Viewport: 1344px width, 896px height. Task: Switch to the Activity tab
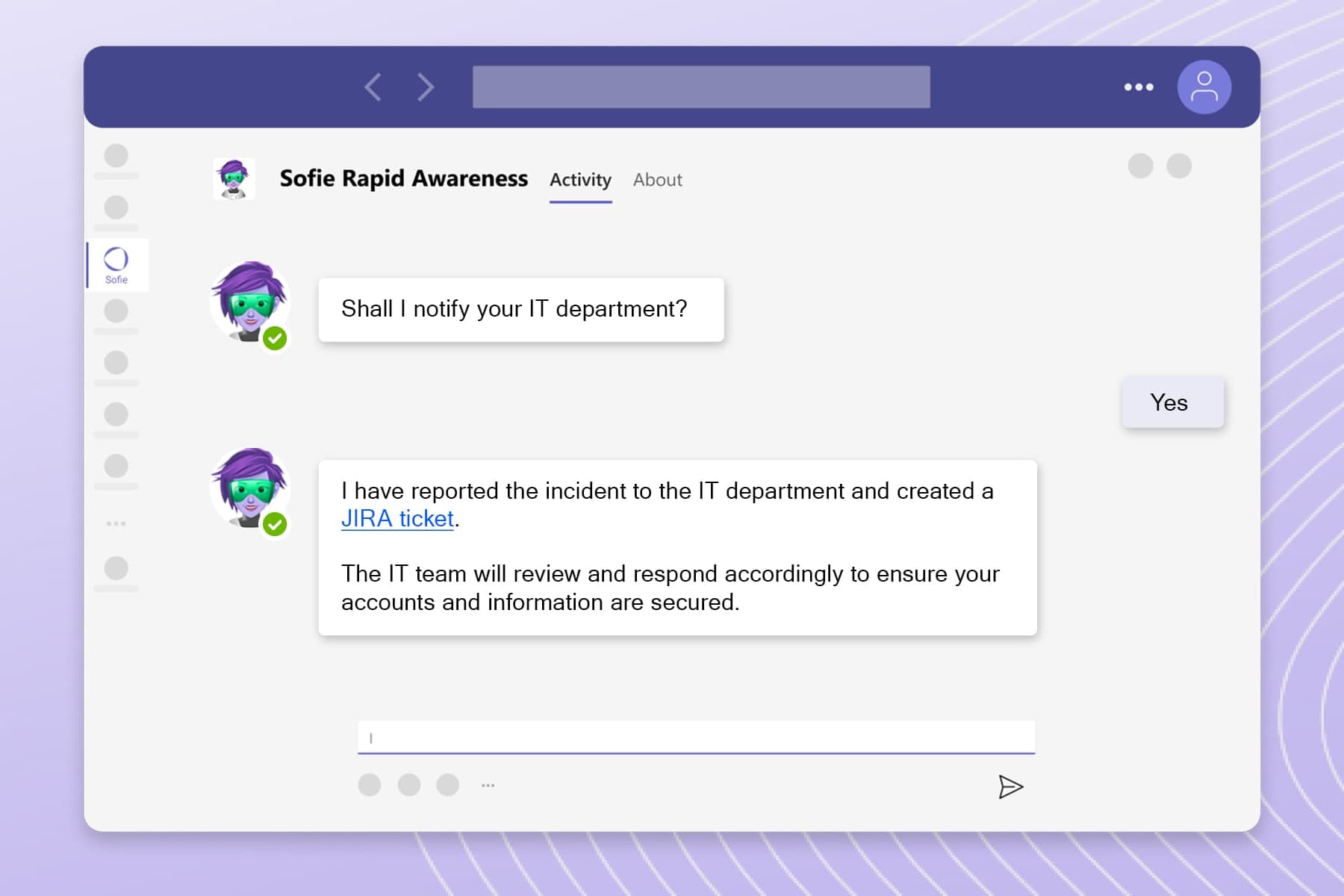(580, 180)
